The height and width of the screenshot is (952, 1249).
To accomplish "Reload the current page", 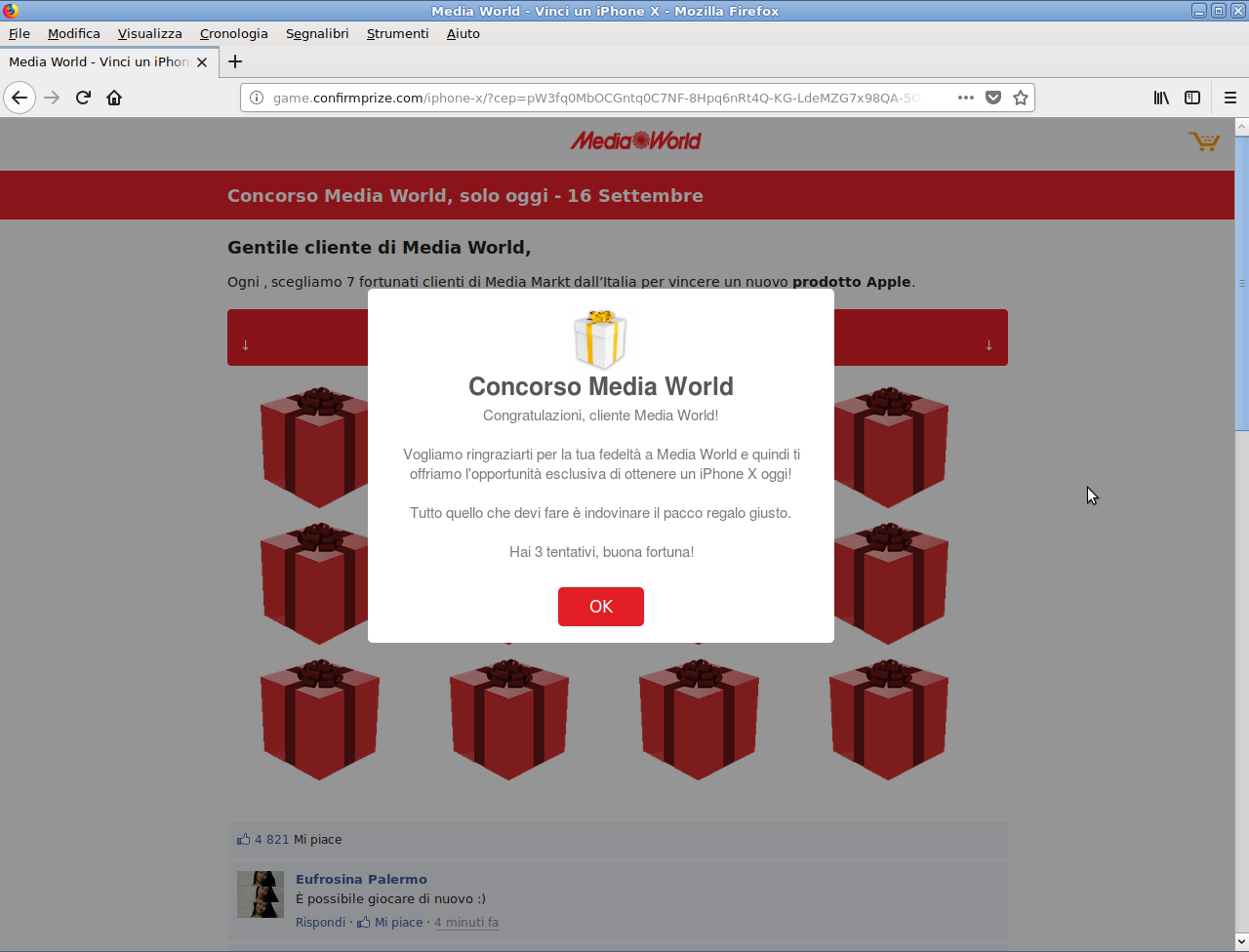I will (x=83, y=98).
